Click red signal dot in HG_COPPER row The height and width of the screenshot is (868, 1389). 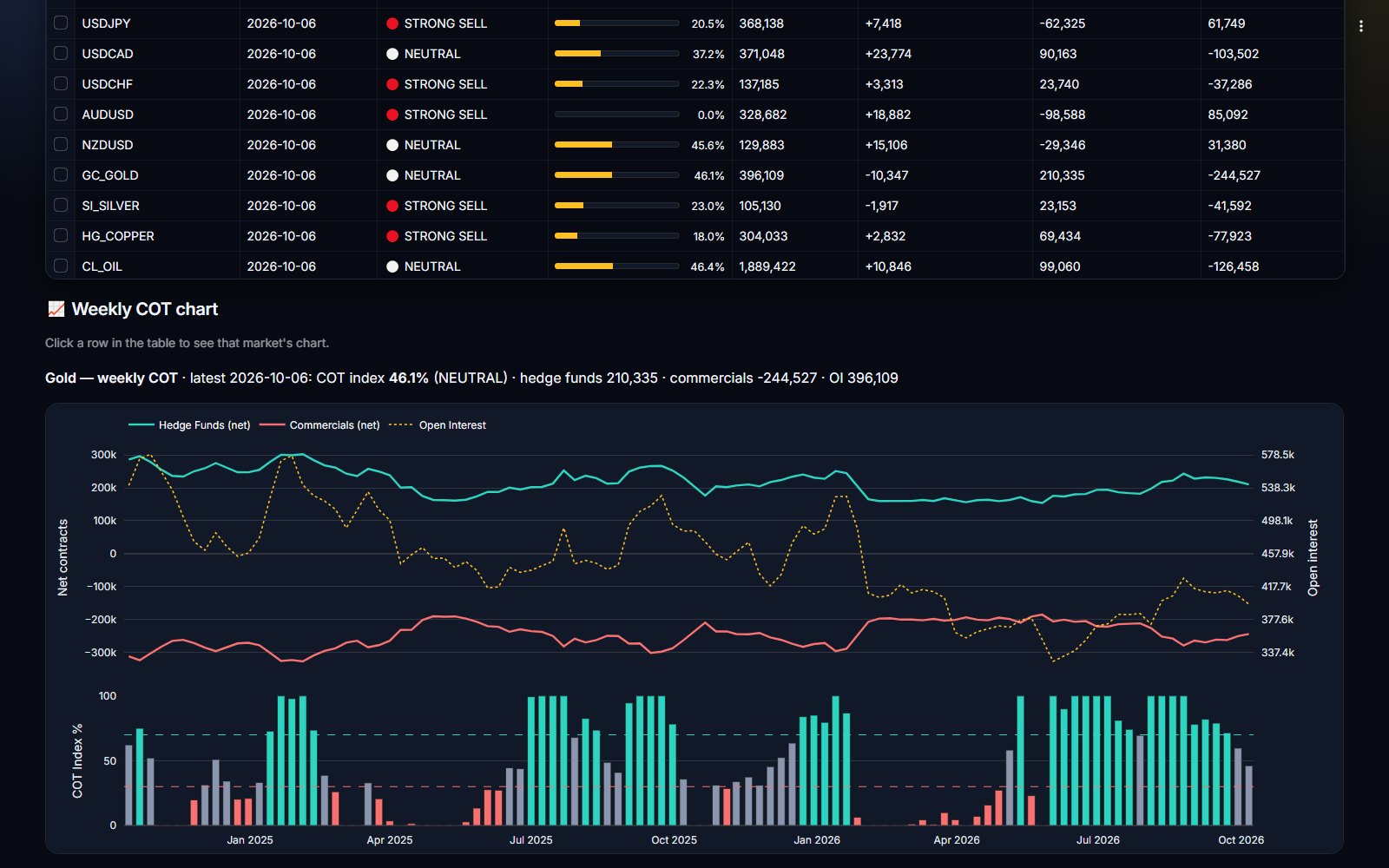coord(392,236)
